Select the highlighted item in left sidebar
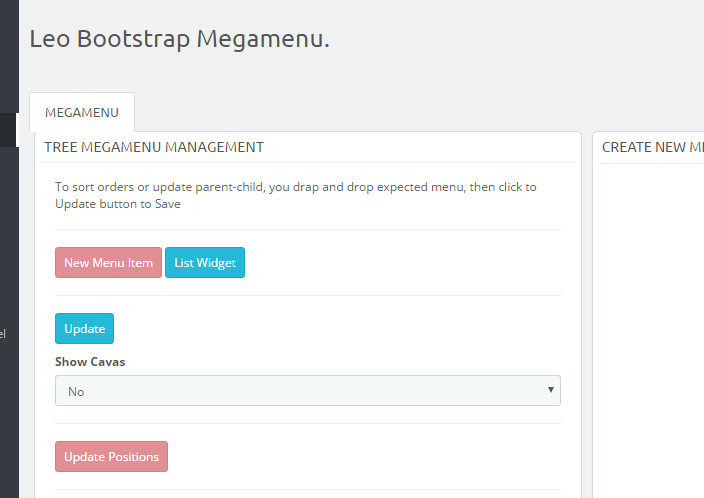Viewport: 704px width, 498px height. click(8, 130)
